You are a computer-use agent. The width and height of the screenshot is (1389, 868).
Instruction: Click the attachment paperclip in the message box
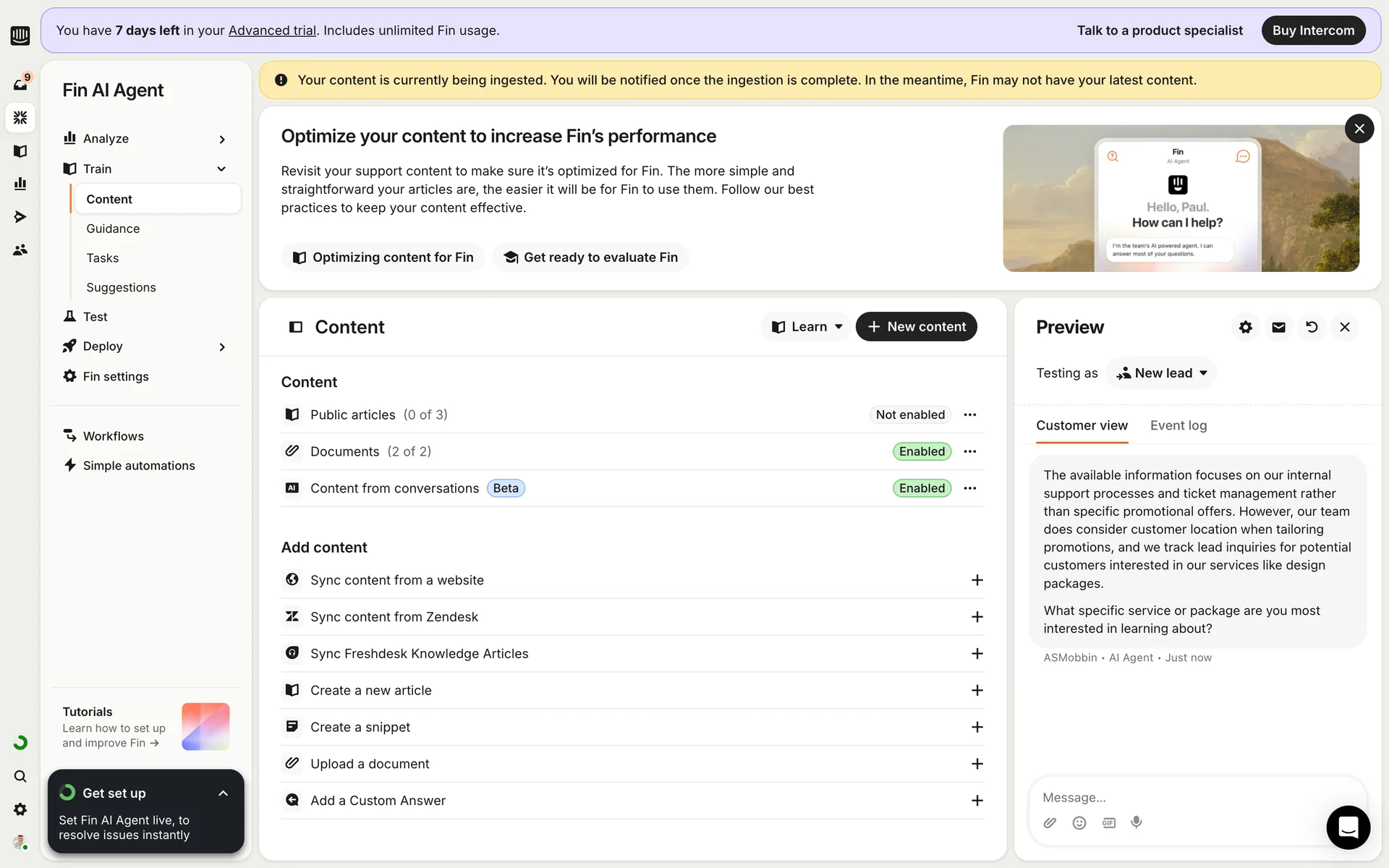coord(1050,822)
